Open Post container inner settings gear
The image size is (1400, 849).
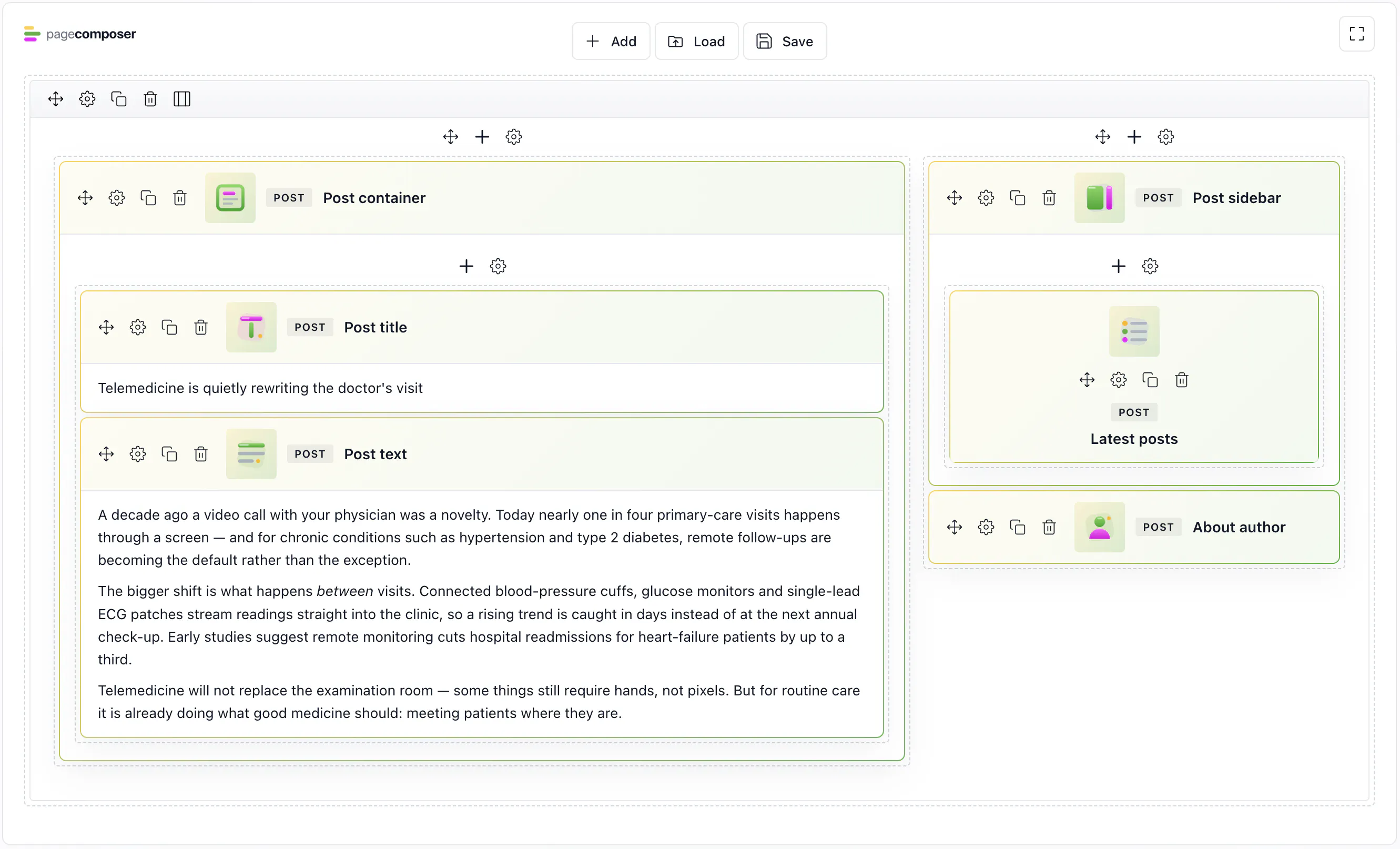[498, 266]
